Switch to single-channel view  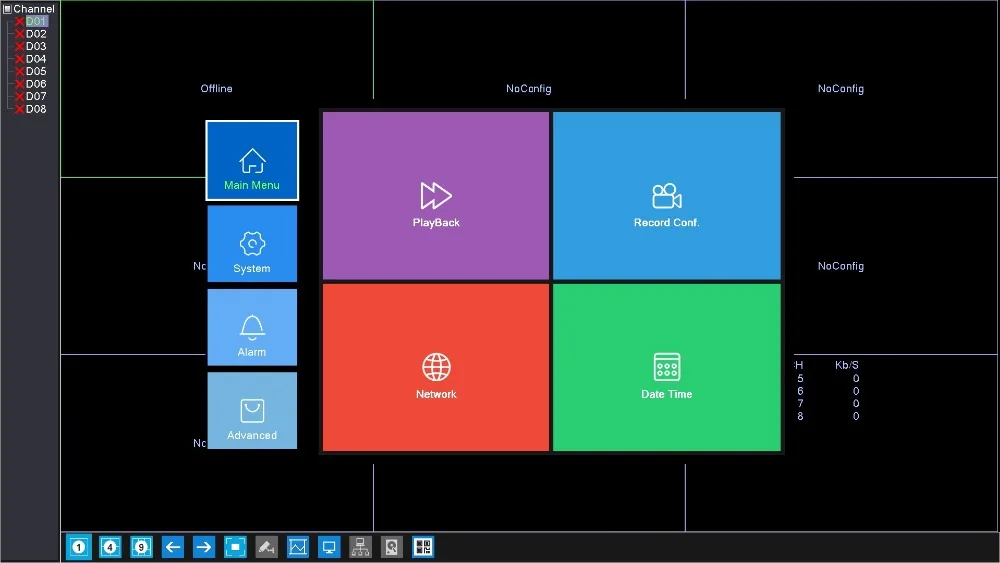[x=78, y=547]
